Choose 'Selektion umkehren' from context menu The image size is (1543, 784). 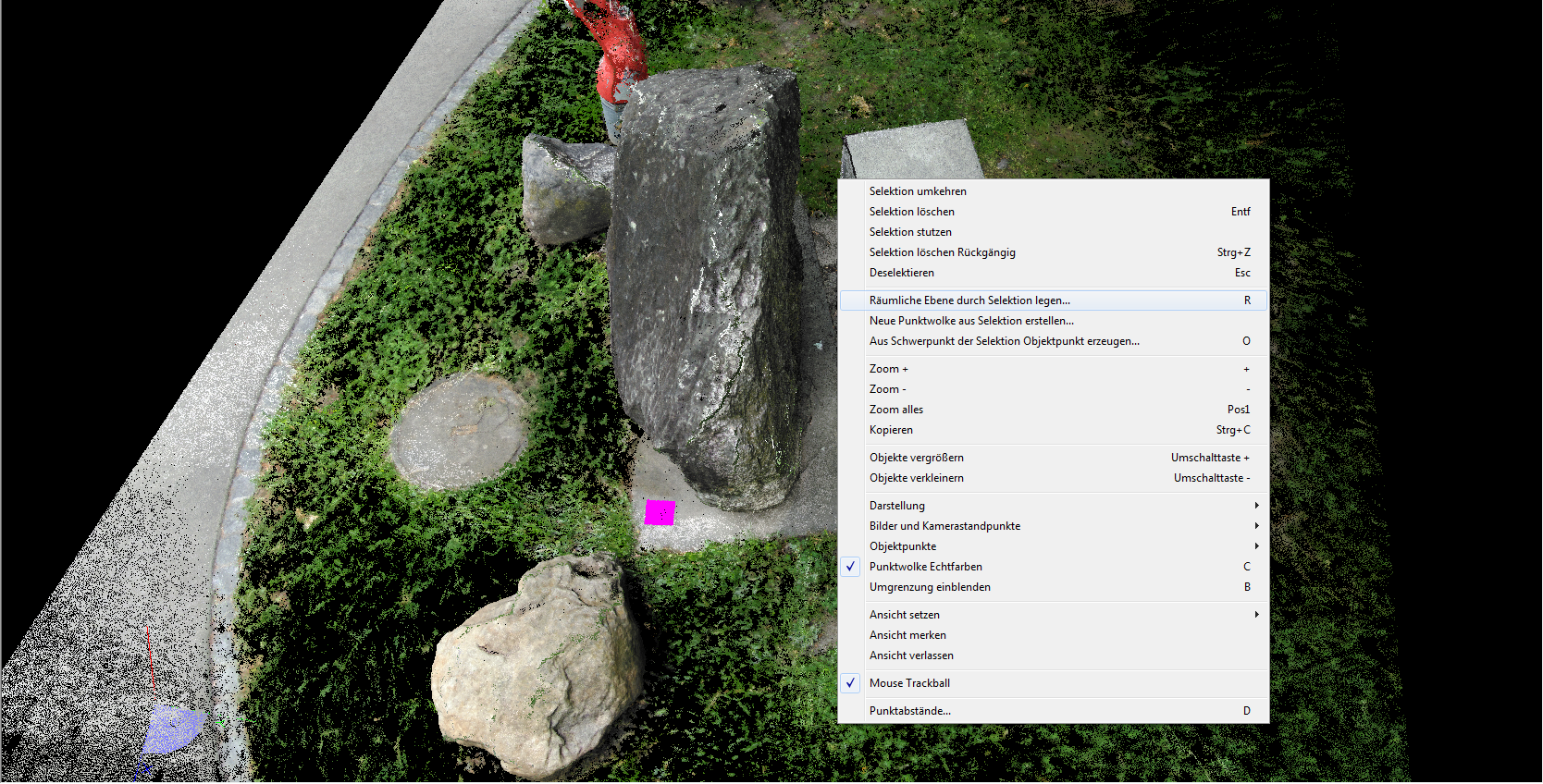coord(918,191)
